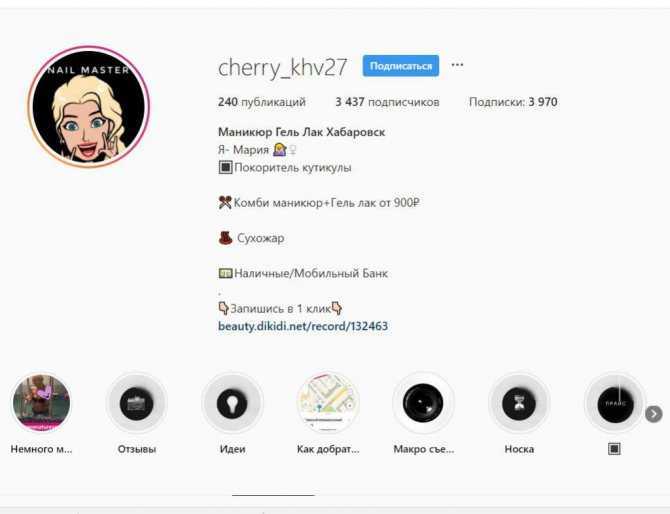The height and width of the screenshot is (514, 670).
Task: Open the Отзывы story highlight
Action: (137, 403)
